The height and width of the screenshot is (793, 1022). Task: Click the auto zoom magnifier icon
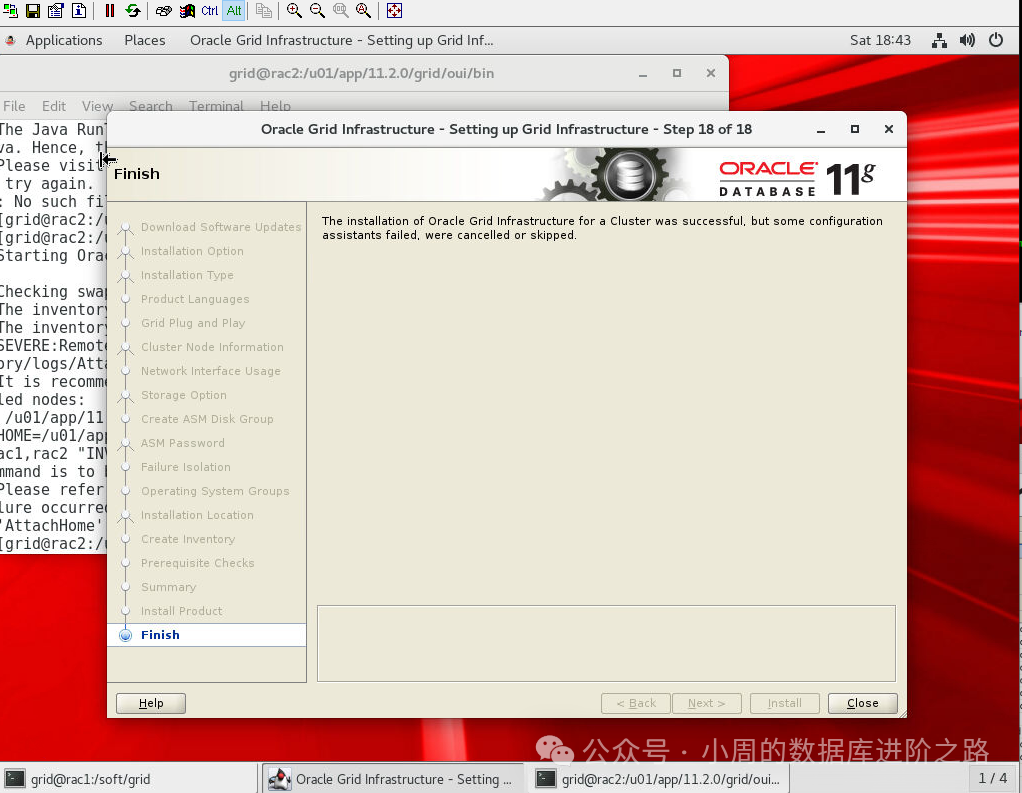click(364, 10)
